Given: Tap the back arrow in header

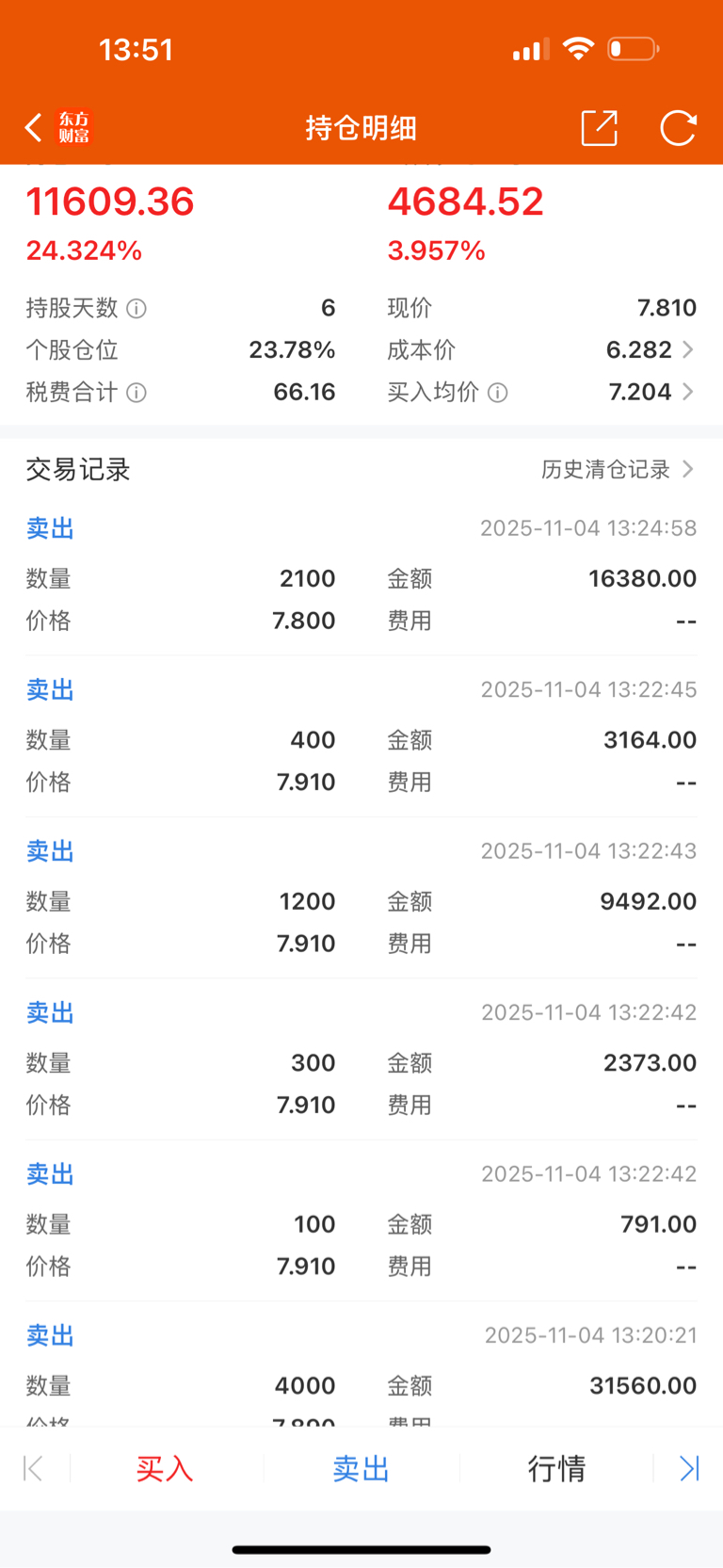Looking at the screenshot, I should point(33,127).
